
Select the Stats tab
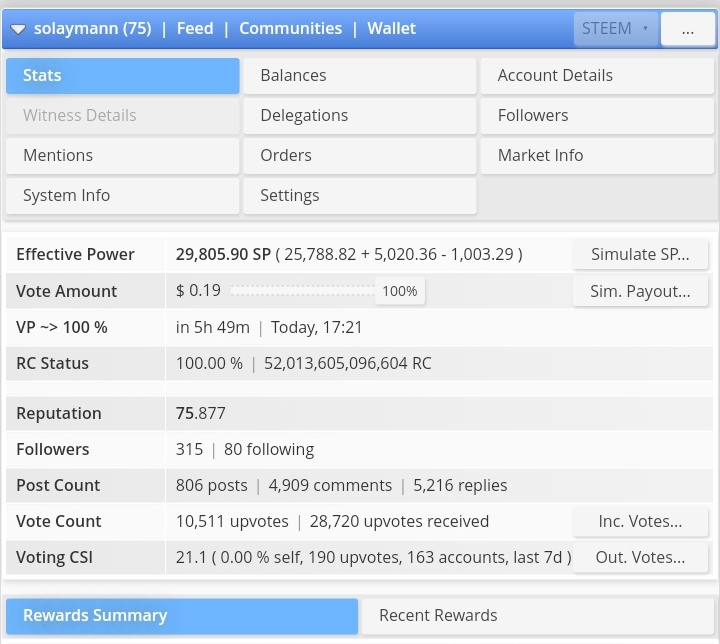pos(123,76)
